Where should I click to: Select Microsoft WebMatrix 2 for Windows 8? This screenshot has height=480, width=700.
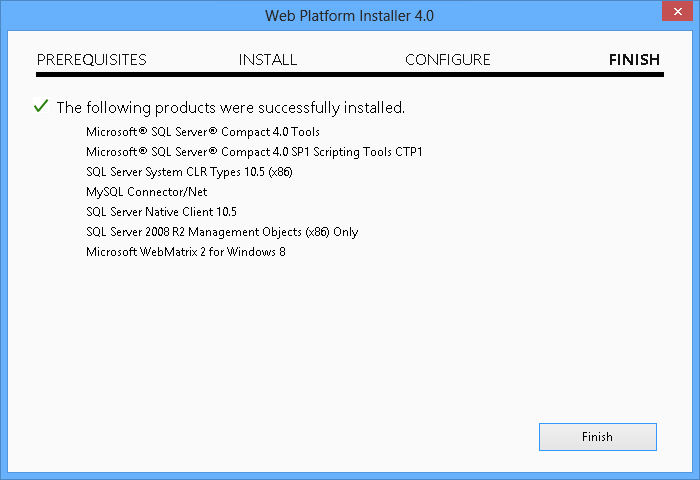pyautogui.click(x=186, y=251)
